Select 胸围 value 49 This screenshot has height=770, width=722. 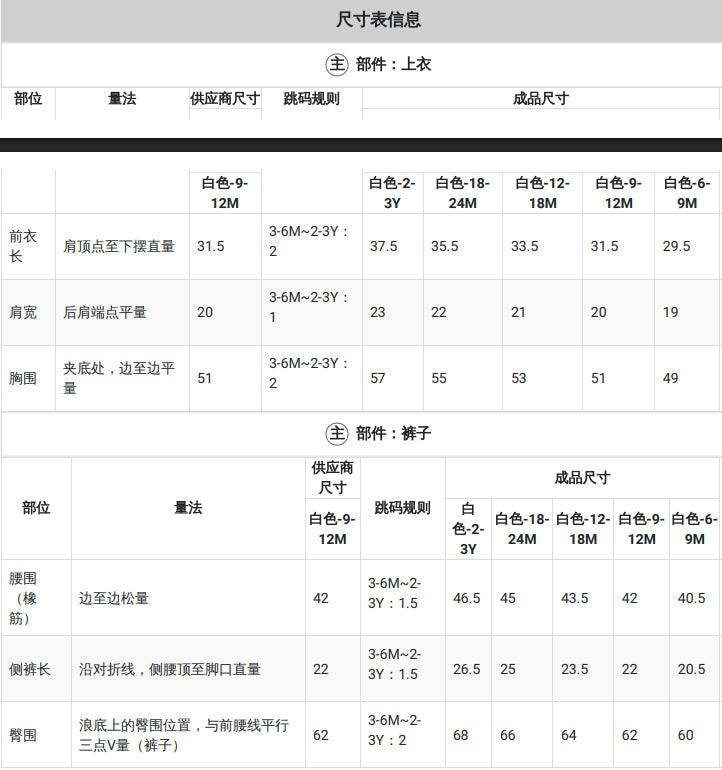(x=670, y=378)
